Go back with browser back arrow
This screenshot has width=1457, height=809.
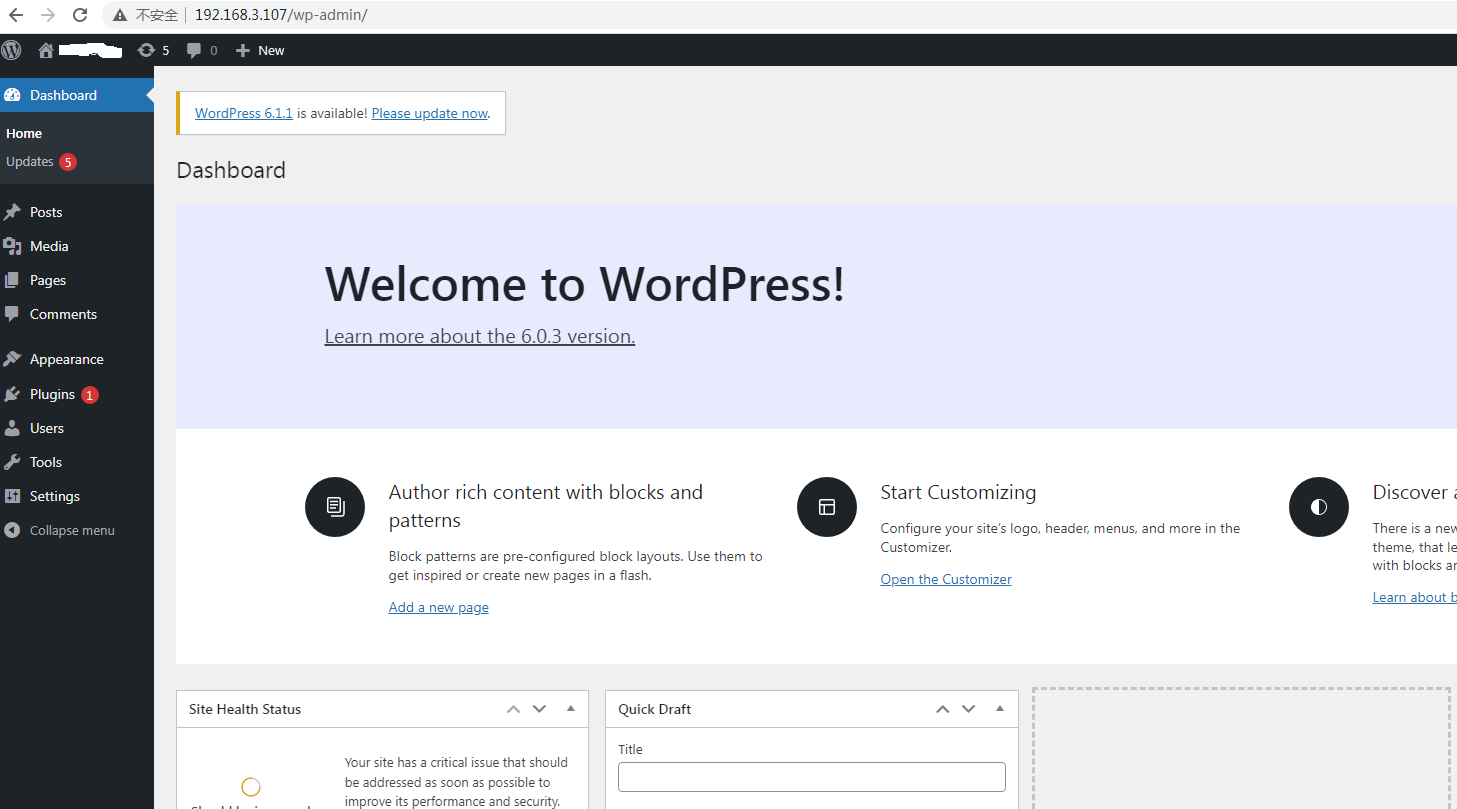[x=16, y=15]
